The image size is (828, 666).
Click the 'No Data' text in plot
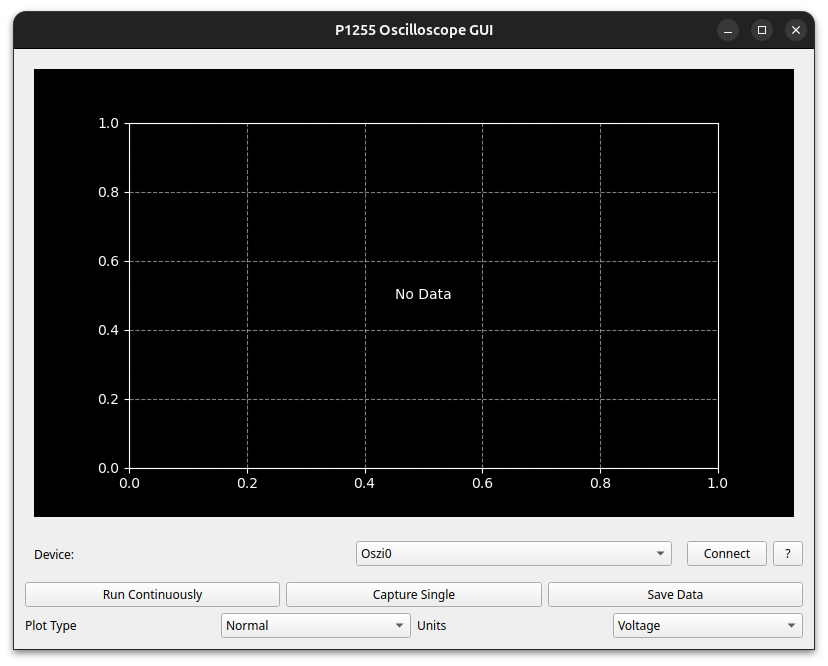(423, 294)
